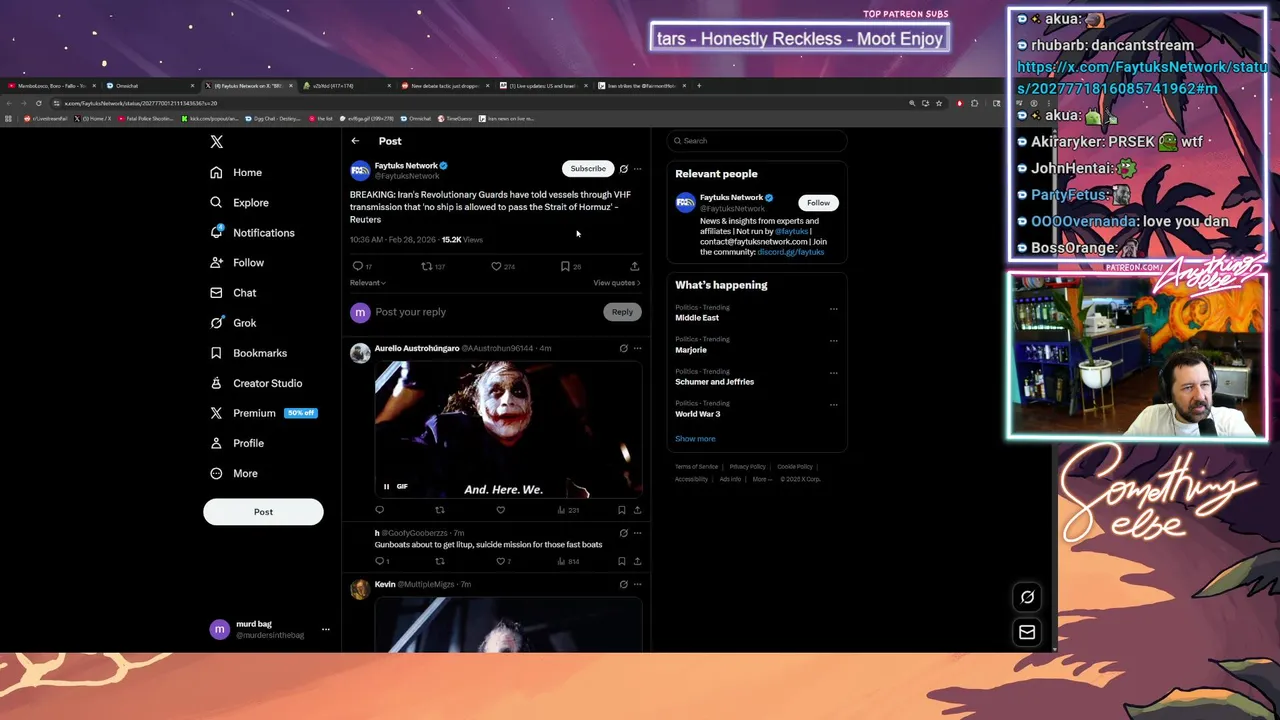Viewport: 1280px width, 720px height.
Task: Repost Aurelio Austrohúngaro's reply
Action: tap(439, 510)
